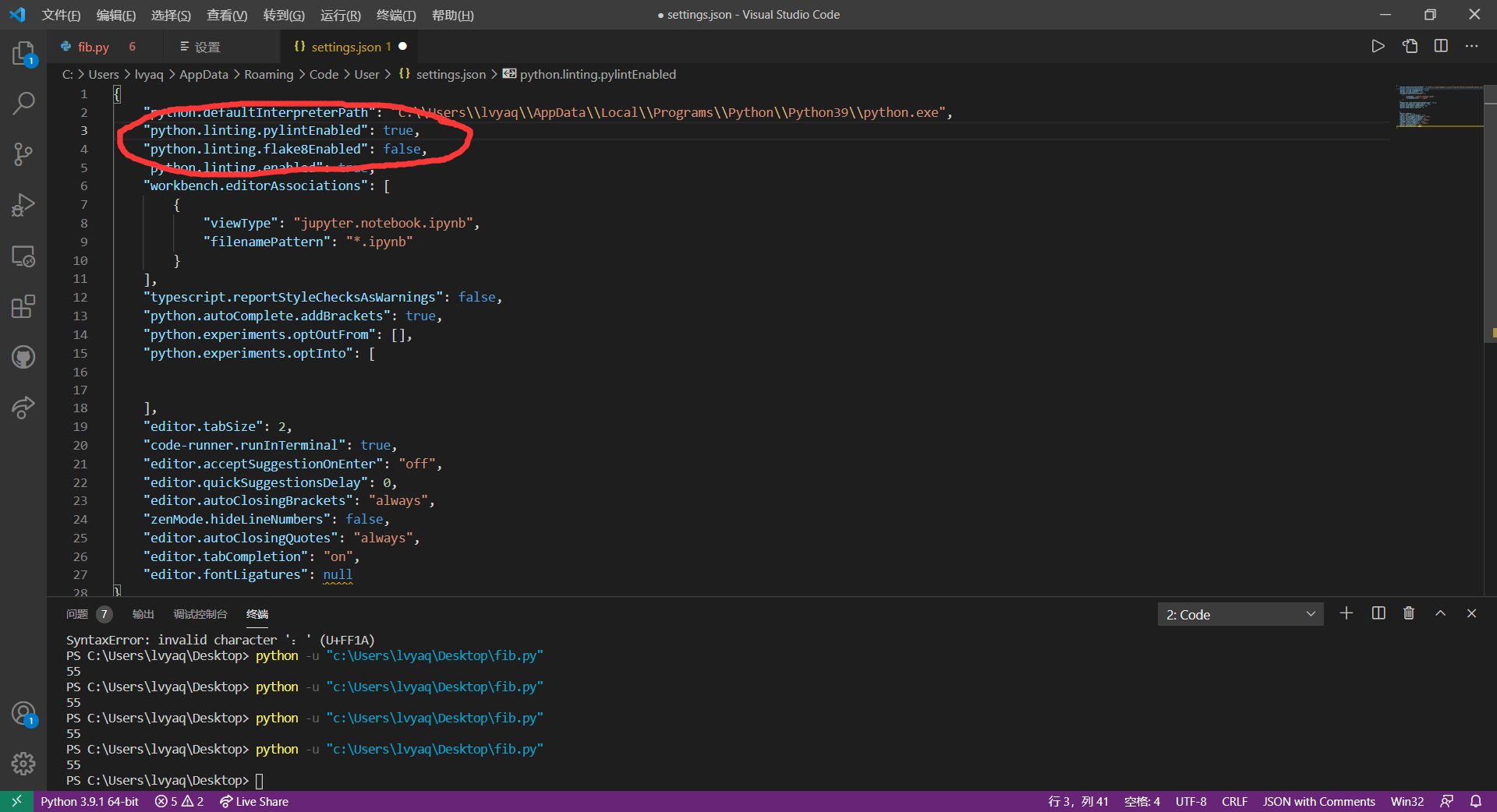This screenshot has width=1497, height=812.
Task: Open the Live Share view in activity bar
Action: 23,408
